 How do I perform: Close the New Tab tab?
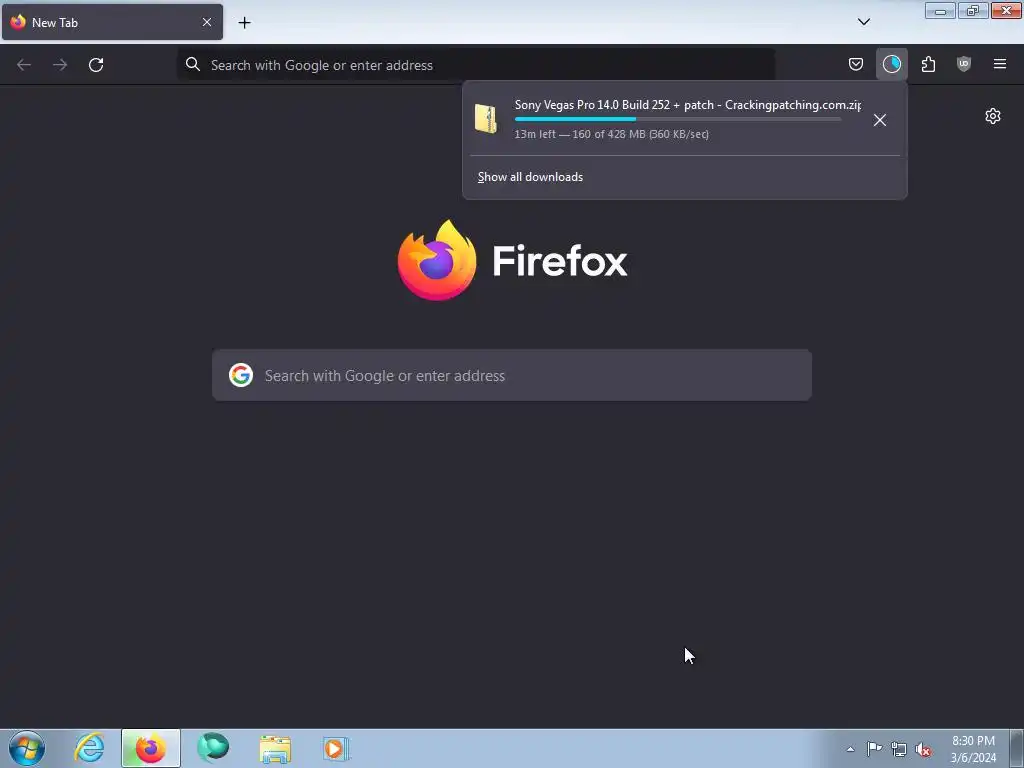coord(207,22)
